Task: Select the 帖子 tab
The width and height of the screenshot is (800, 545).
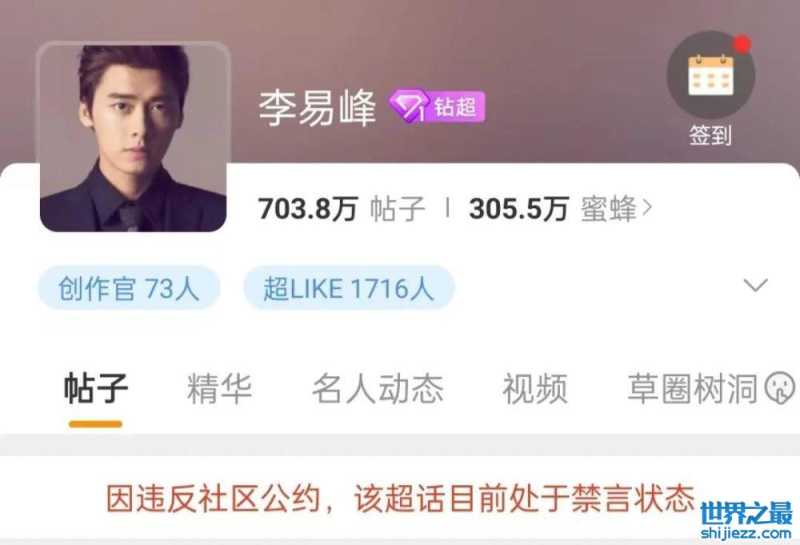Action: pos(95,389)
